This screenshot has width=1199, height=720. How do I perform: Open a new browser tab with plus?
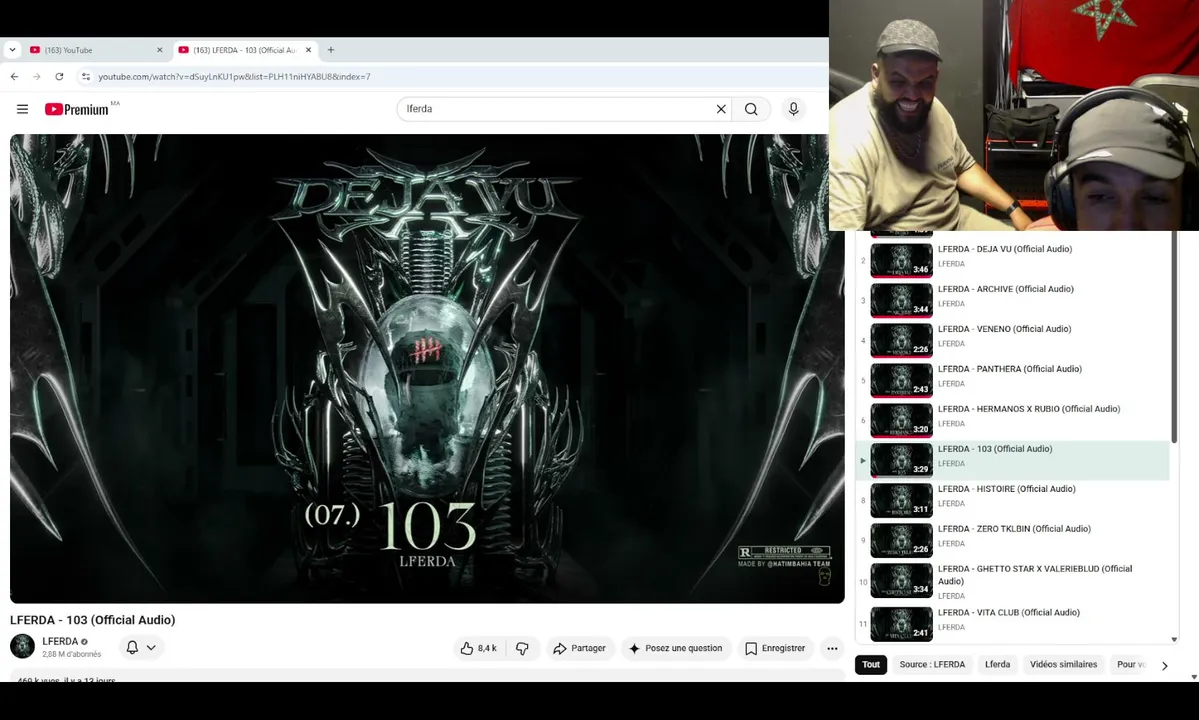pos(330,50)
